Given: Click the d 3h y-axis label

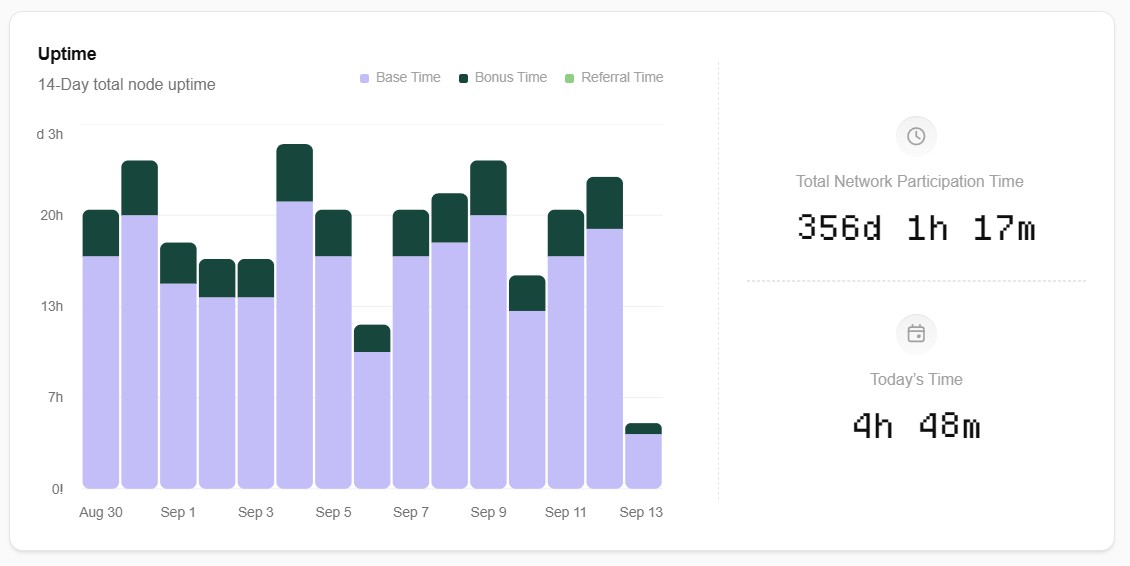Looking at the screenshot, I should (50, 134).
